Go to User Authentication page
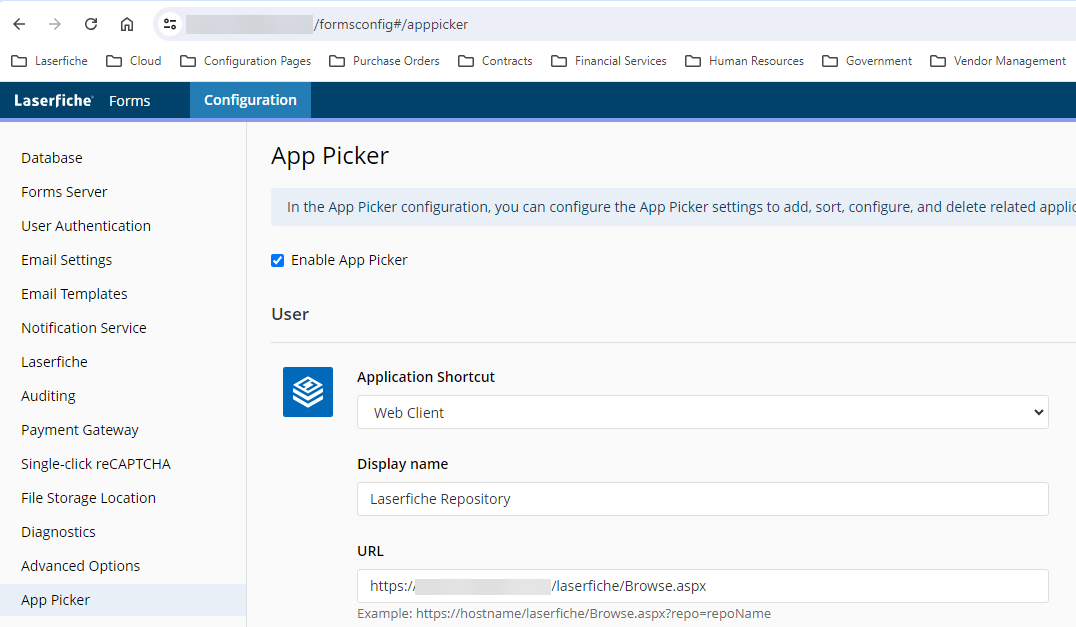Image resolution: width=1076 pixels, height=627 pixels. (x=86, y=226)
